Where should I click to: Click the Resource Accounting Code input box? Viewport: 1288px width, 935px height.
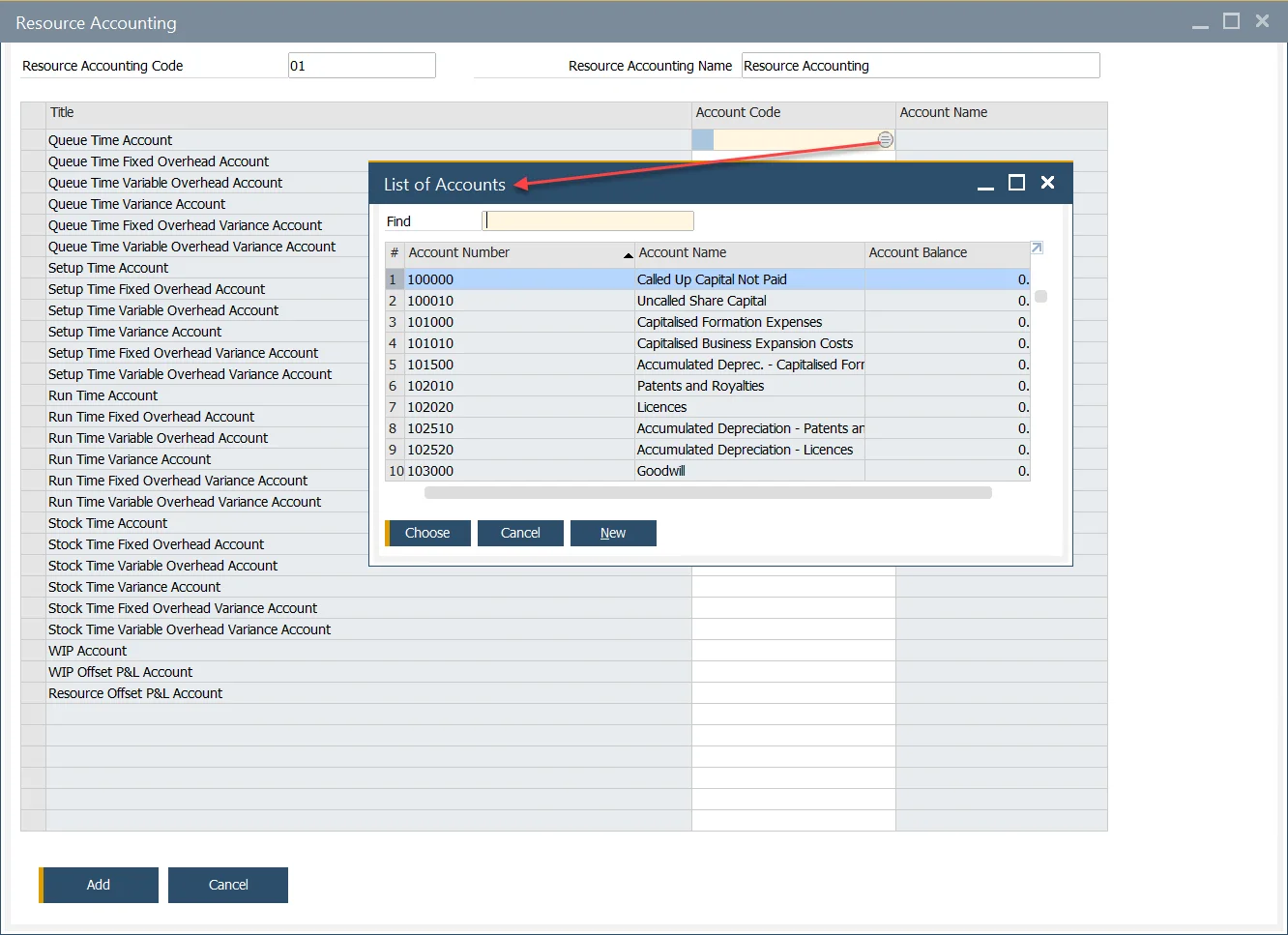point(361,65)
